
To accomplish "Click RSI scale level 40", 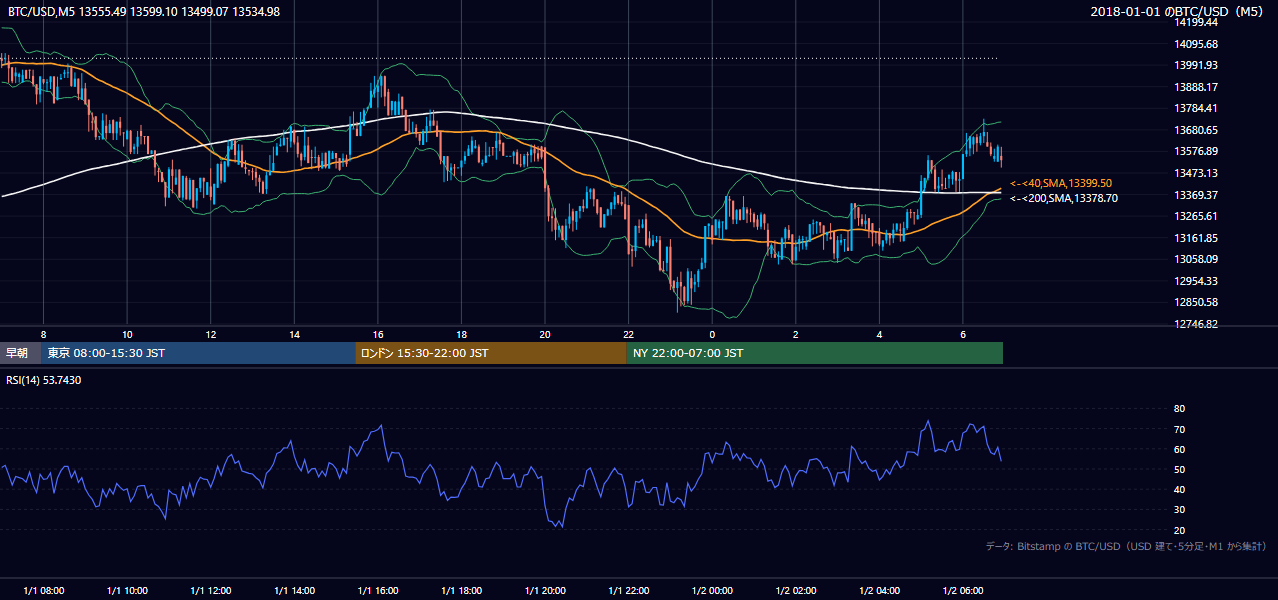I will [1179, 490].
